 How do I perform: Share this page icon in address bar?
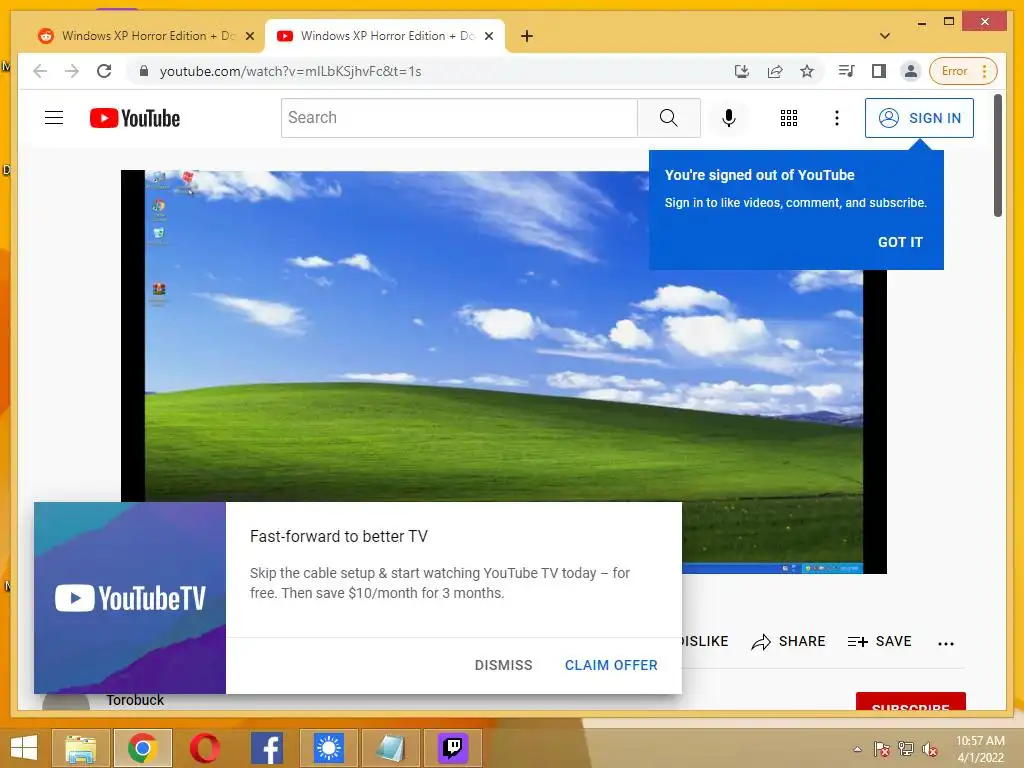tap(775, 71)
